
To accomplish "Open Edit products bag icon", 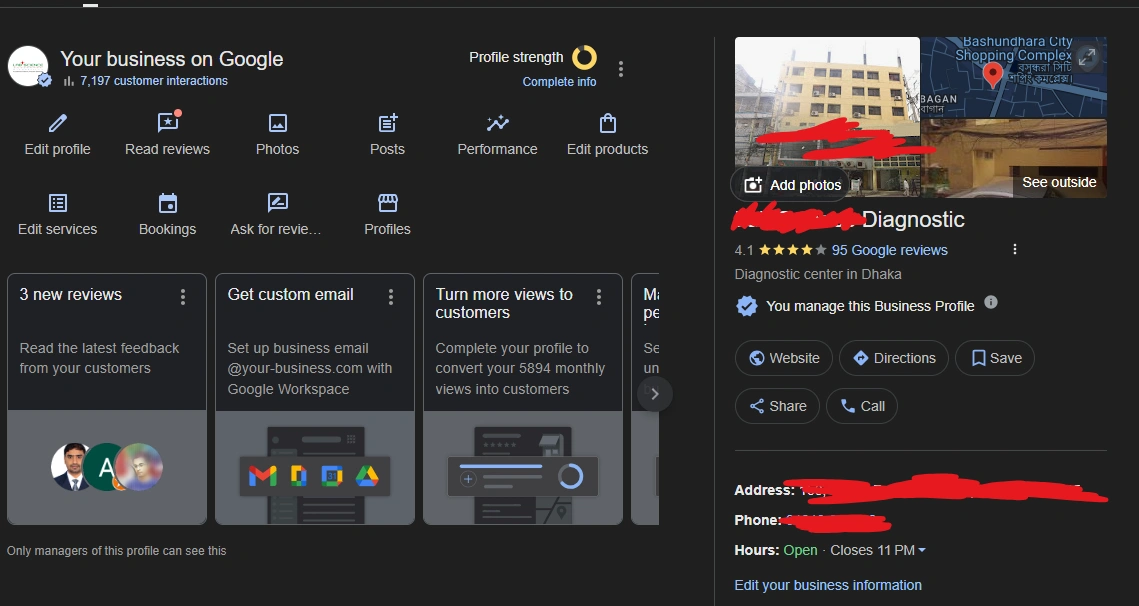I will 608,123.
